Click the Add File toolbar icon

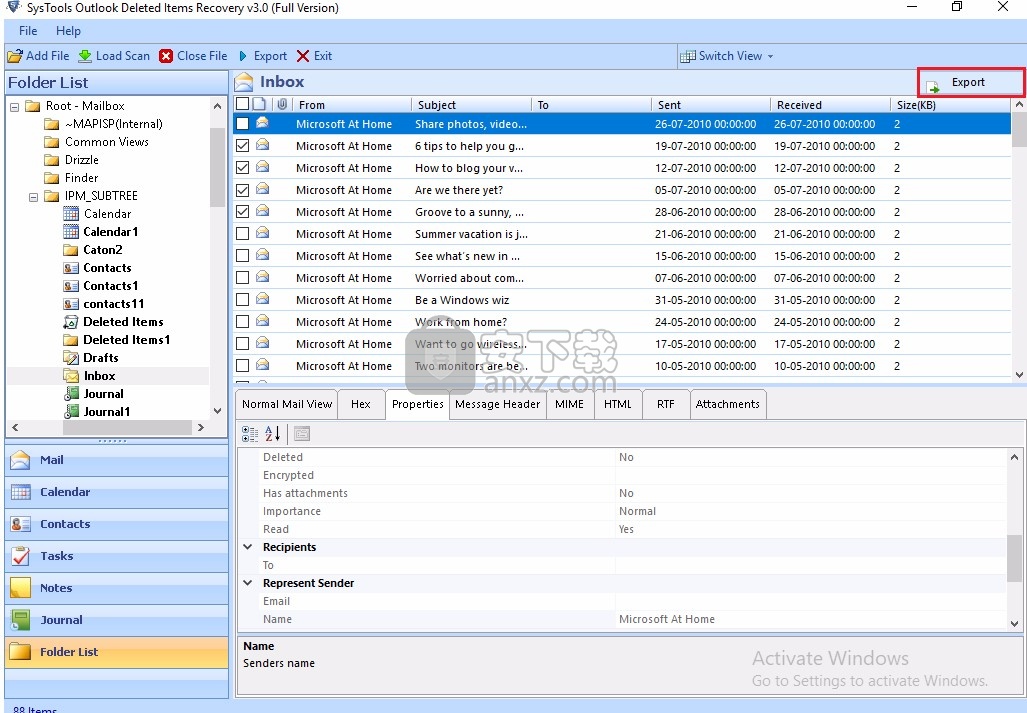pos(14,56)
